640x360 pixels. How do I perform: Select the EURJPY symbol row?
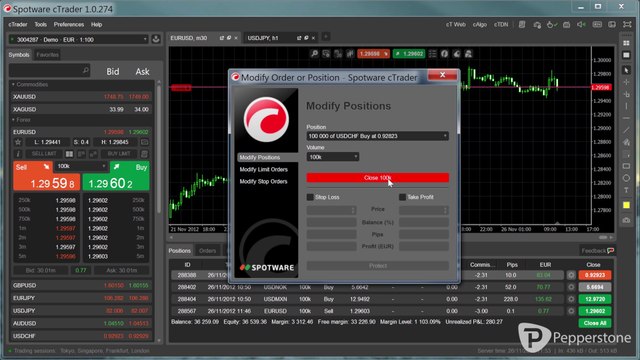(x=81, y=298)
